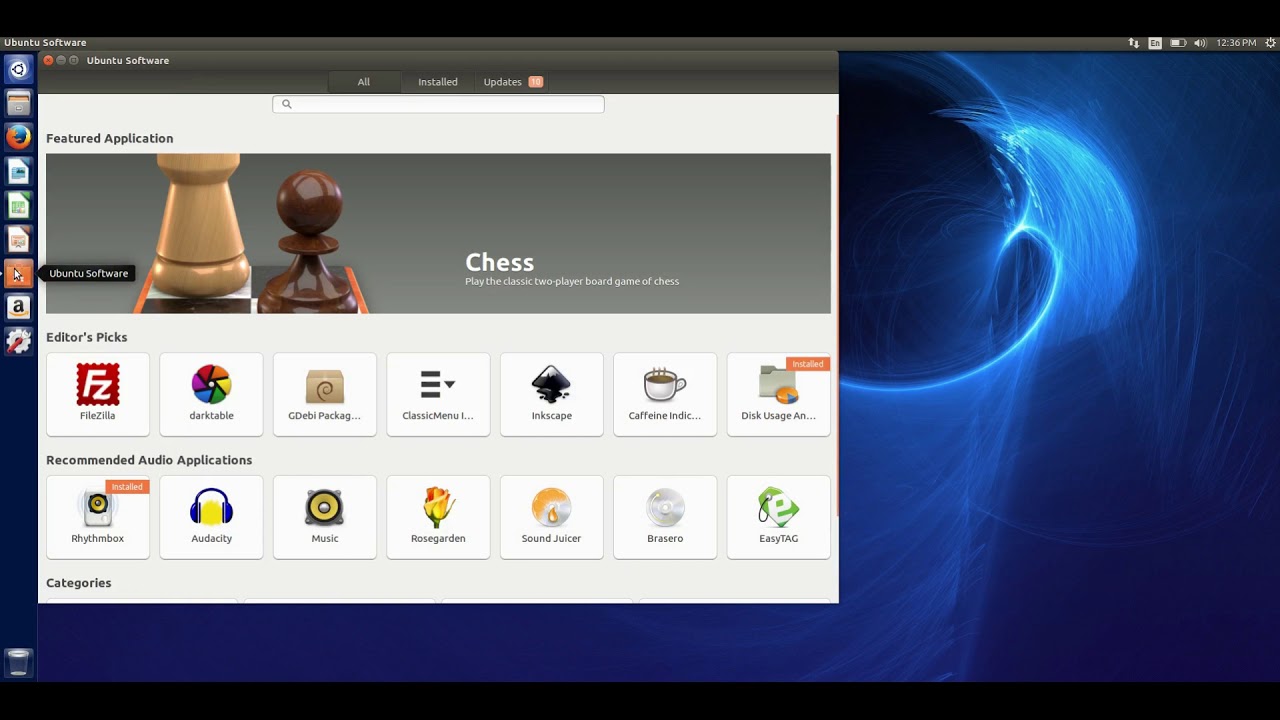Open the network indicator in top panel
The height and width of the screenshot is (720, 1280).
pyautogui.click(x=1133, y=43)
